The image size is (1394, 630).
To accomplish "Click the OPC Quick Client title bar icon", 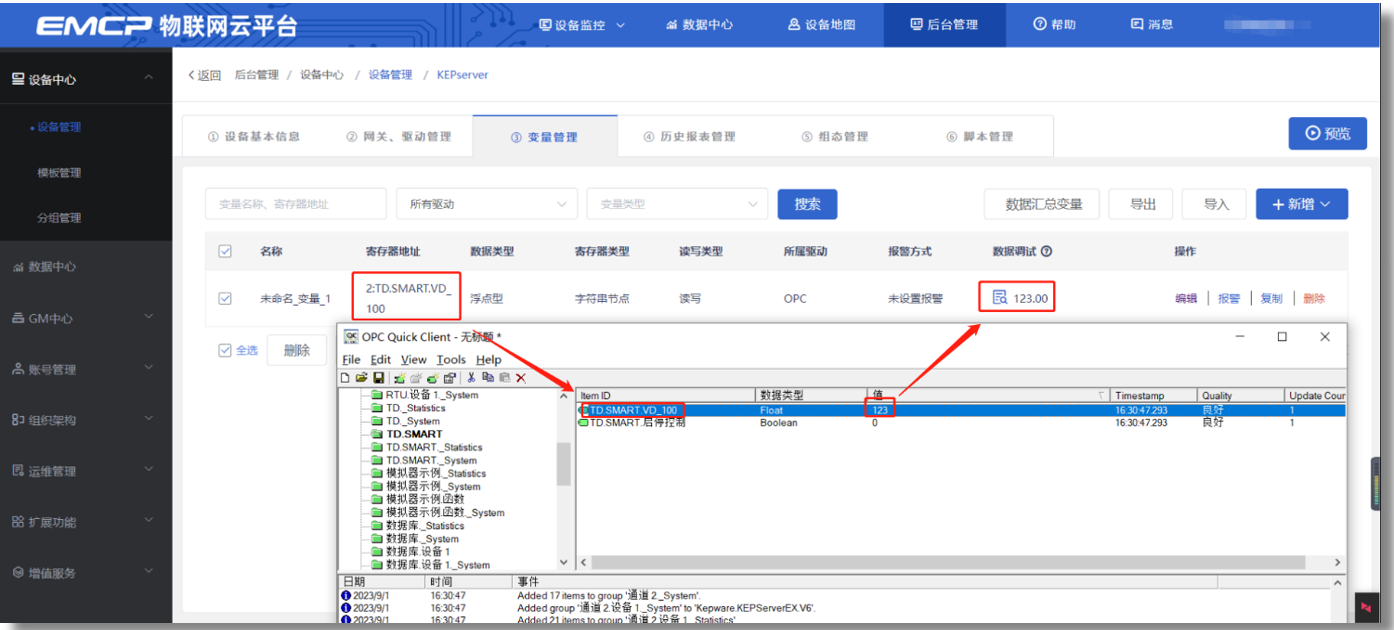I will coord(351,337).
